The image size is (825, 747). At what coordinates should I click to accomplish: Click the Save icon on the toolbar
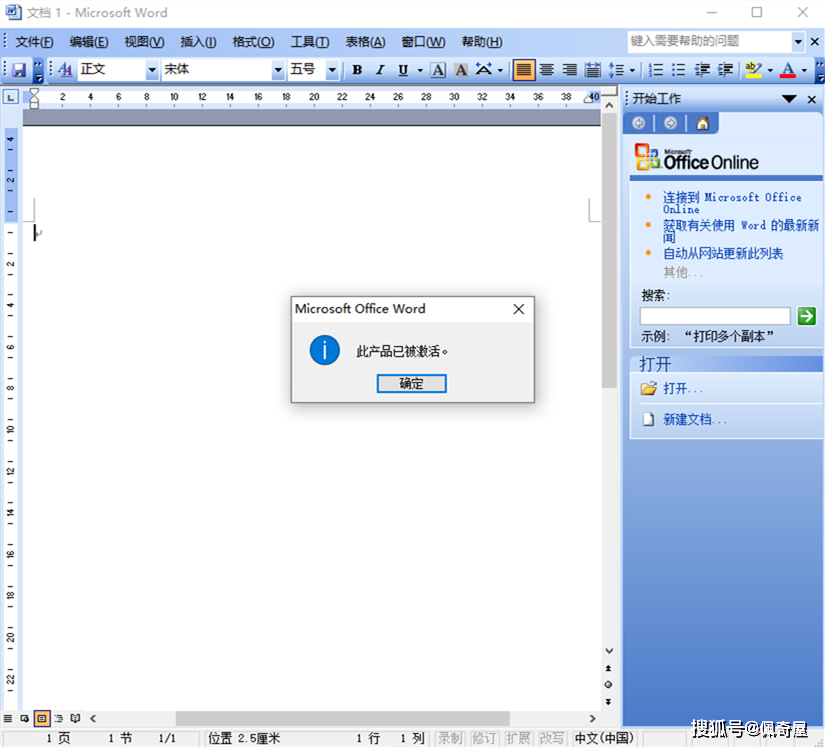[20, 69]
